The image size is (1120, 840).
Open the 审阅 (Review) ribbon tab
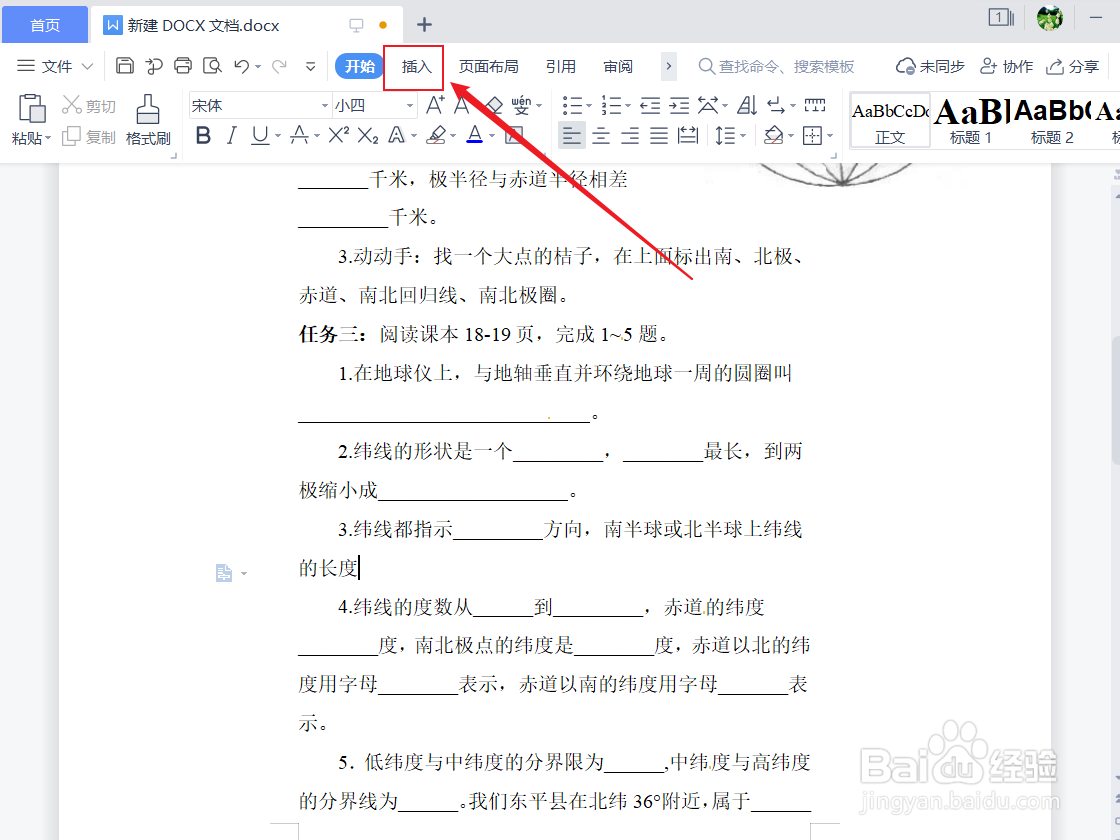[x=618, y=66]
